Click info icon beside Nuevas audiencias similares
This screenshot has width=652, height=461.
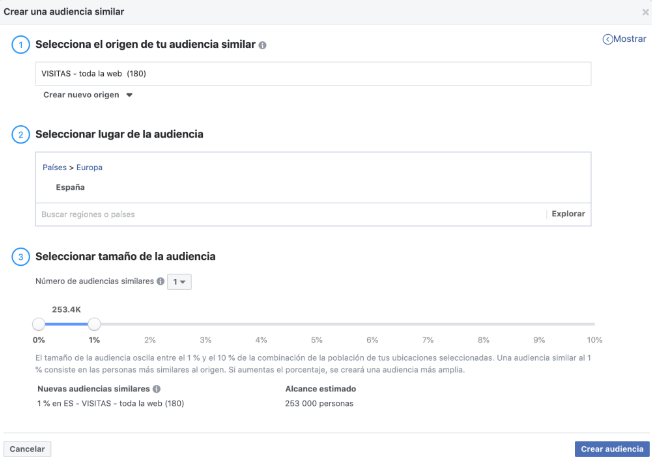coord(157,389)
